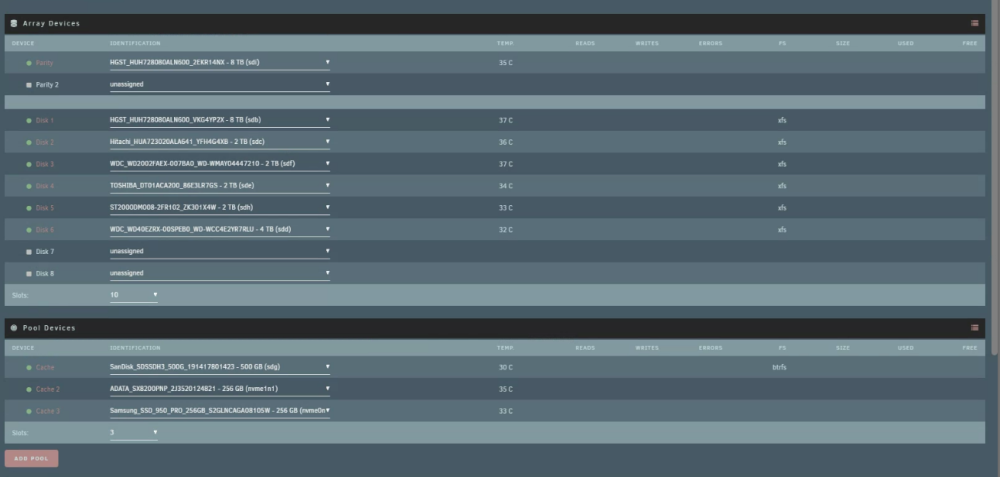This screenshot has width=1000, height=477.
Task: Open Disk 2 Hitachi device dropdown
Action: 220,142
